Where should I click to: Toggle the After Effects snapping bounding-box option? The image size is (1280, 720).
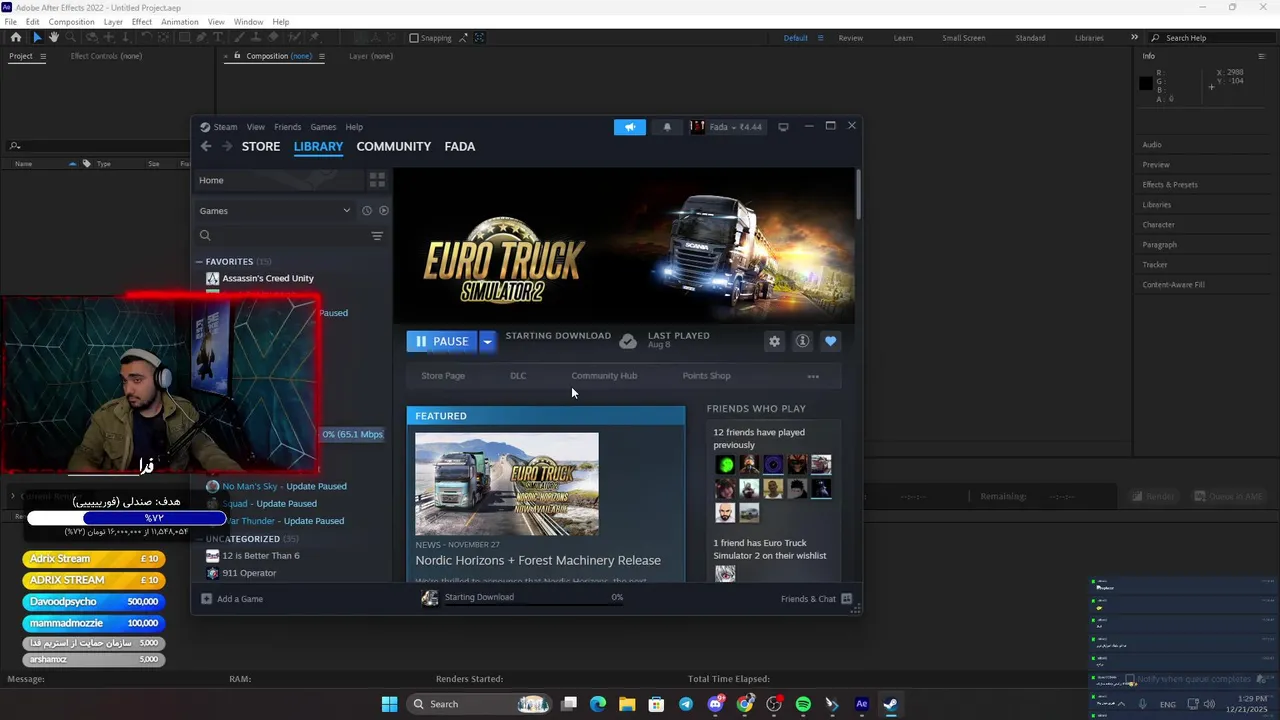[x=480, y=38]
